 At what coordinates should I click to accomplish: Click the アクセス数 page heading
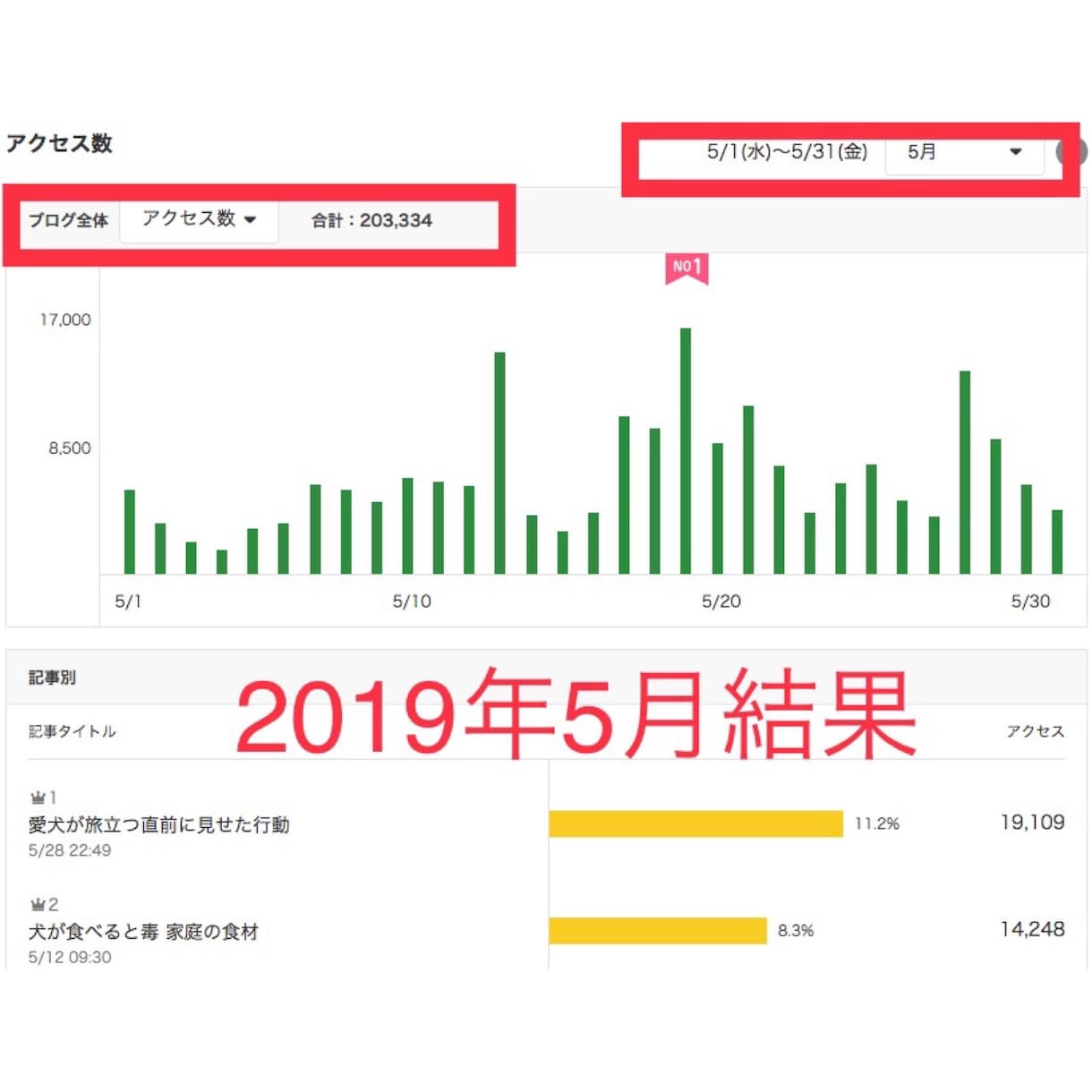59,143
